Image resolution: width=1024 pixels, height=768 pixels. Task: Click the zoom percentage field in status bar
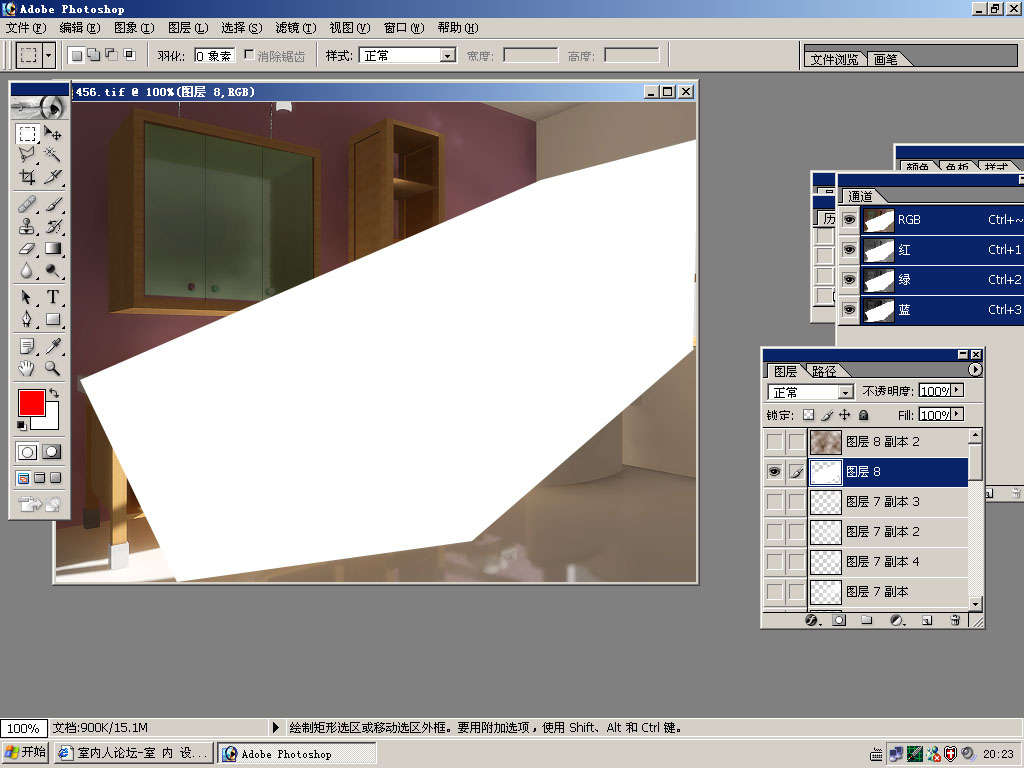click(x=24, y=728)
